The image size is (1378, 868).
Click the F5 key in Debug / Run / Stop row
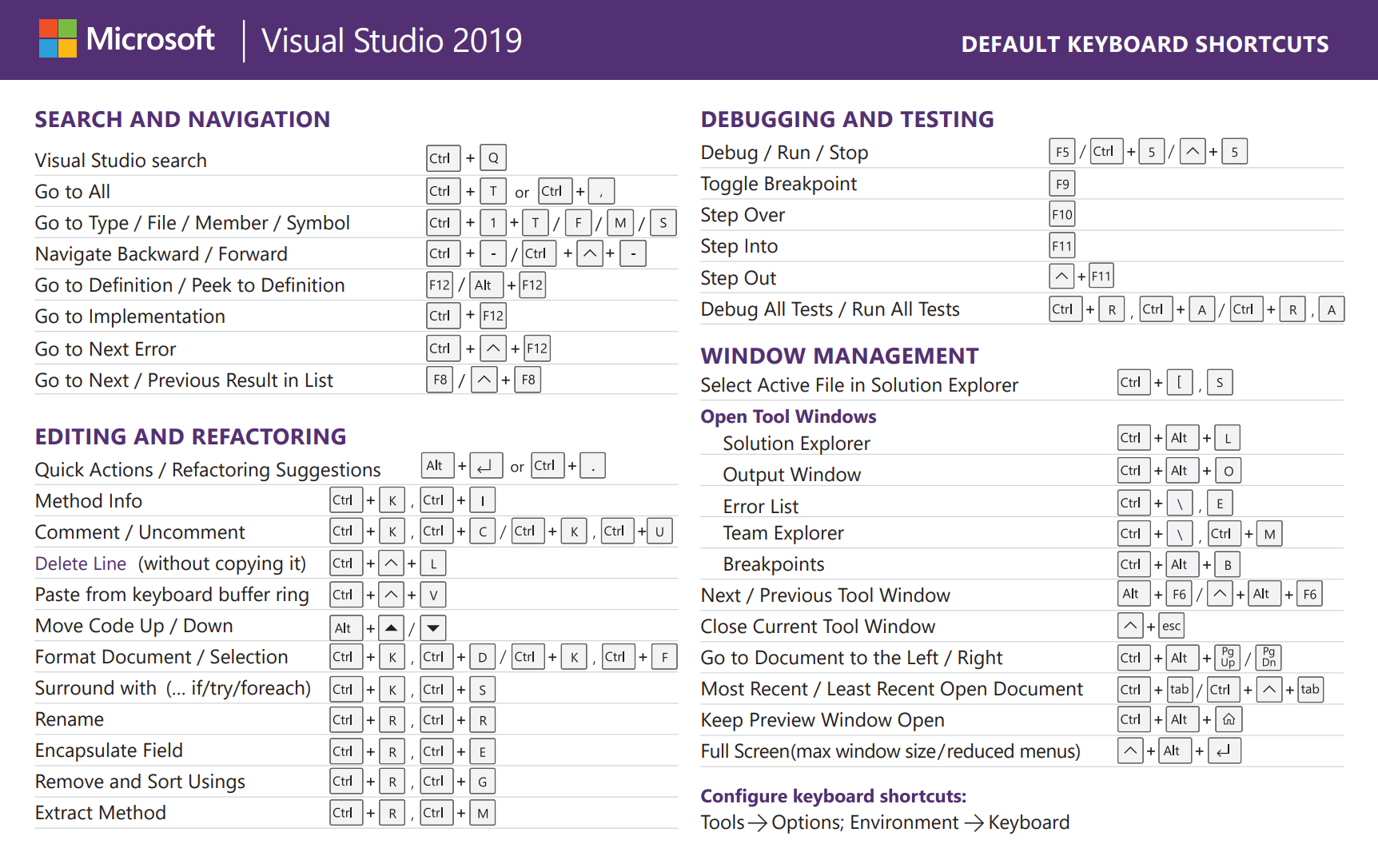click(1062, 152)
